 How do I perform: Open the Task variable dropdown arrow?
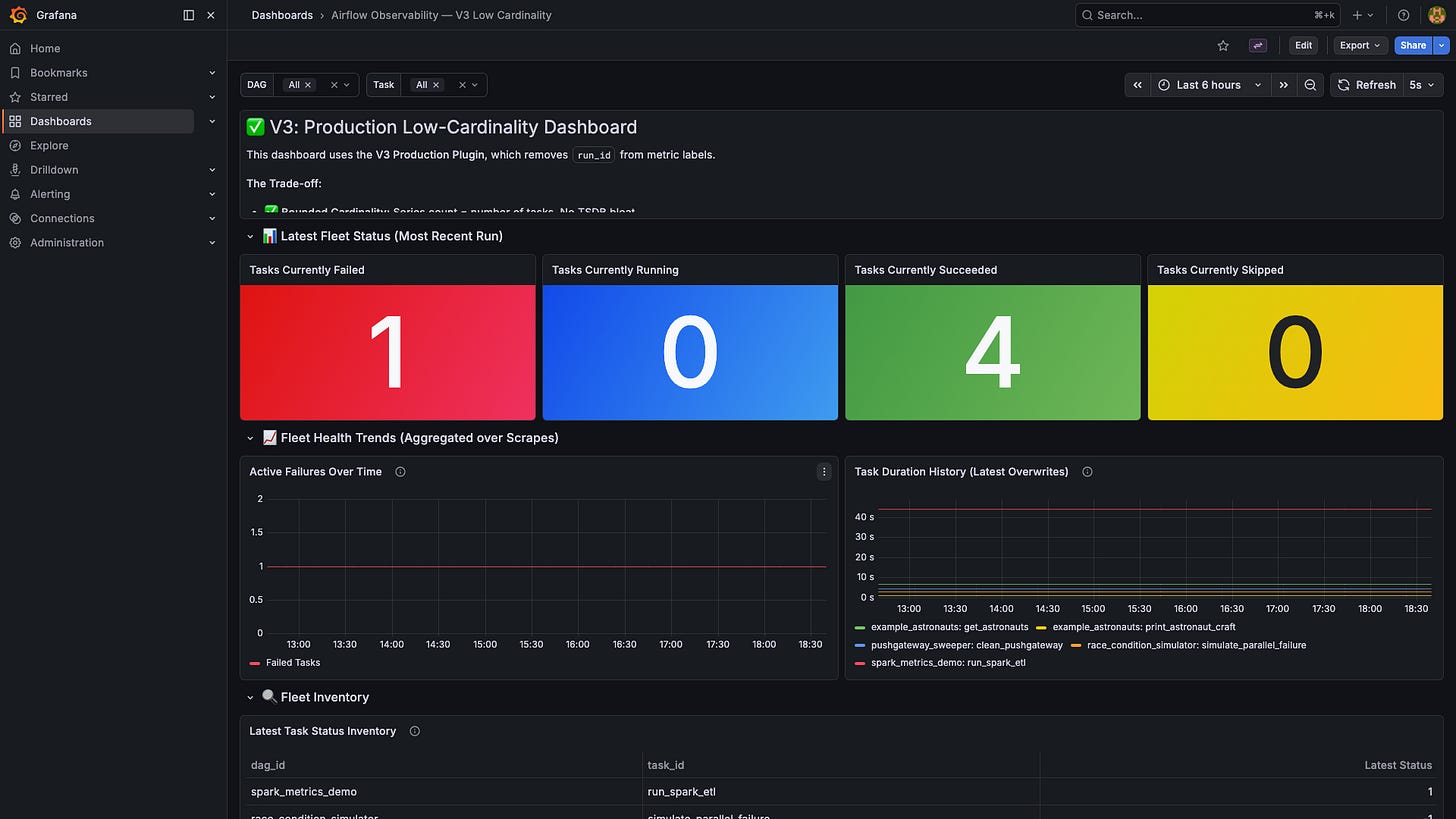tap(475, 85)
